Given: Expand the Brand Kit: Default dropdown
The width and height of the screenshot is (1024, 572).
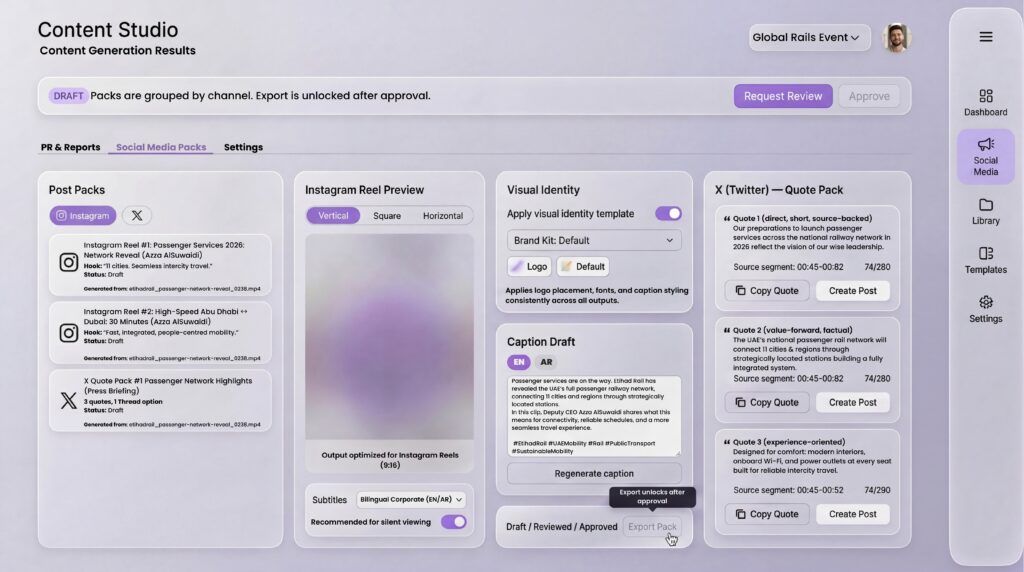Looking at the screenshot, I should tap(594, 240).
